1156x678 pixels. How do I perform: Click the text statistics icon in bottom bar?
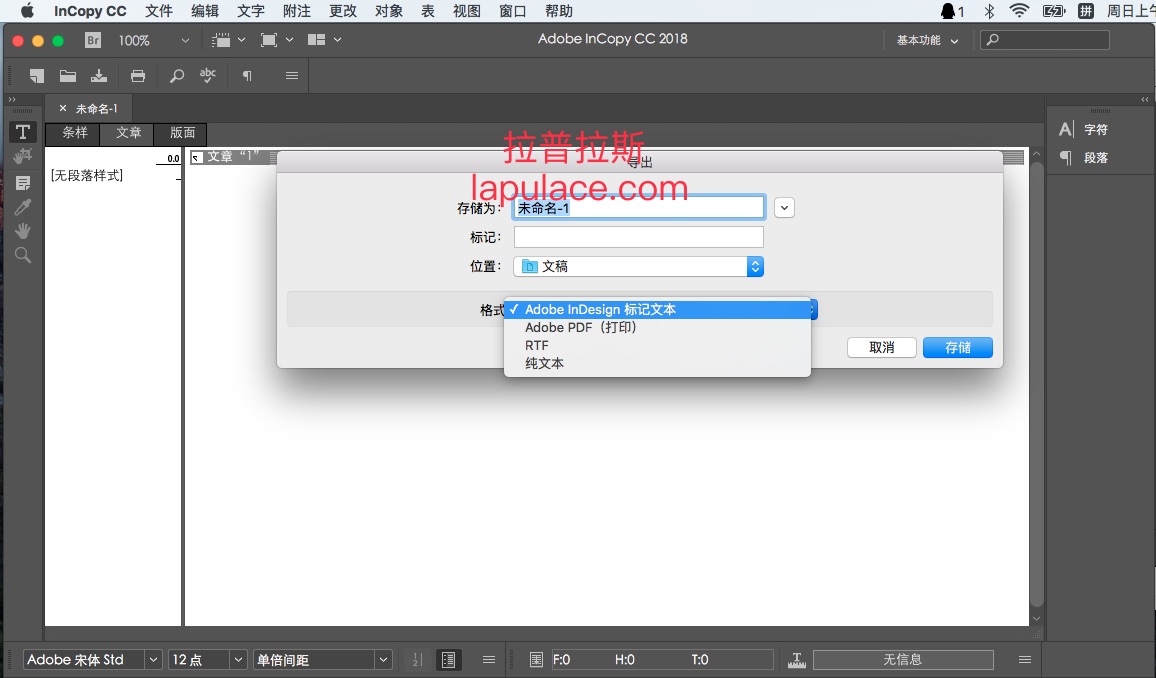(536, 660)
